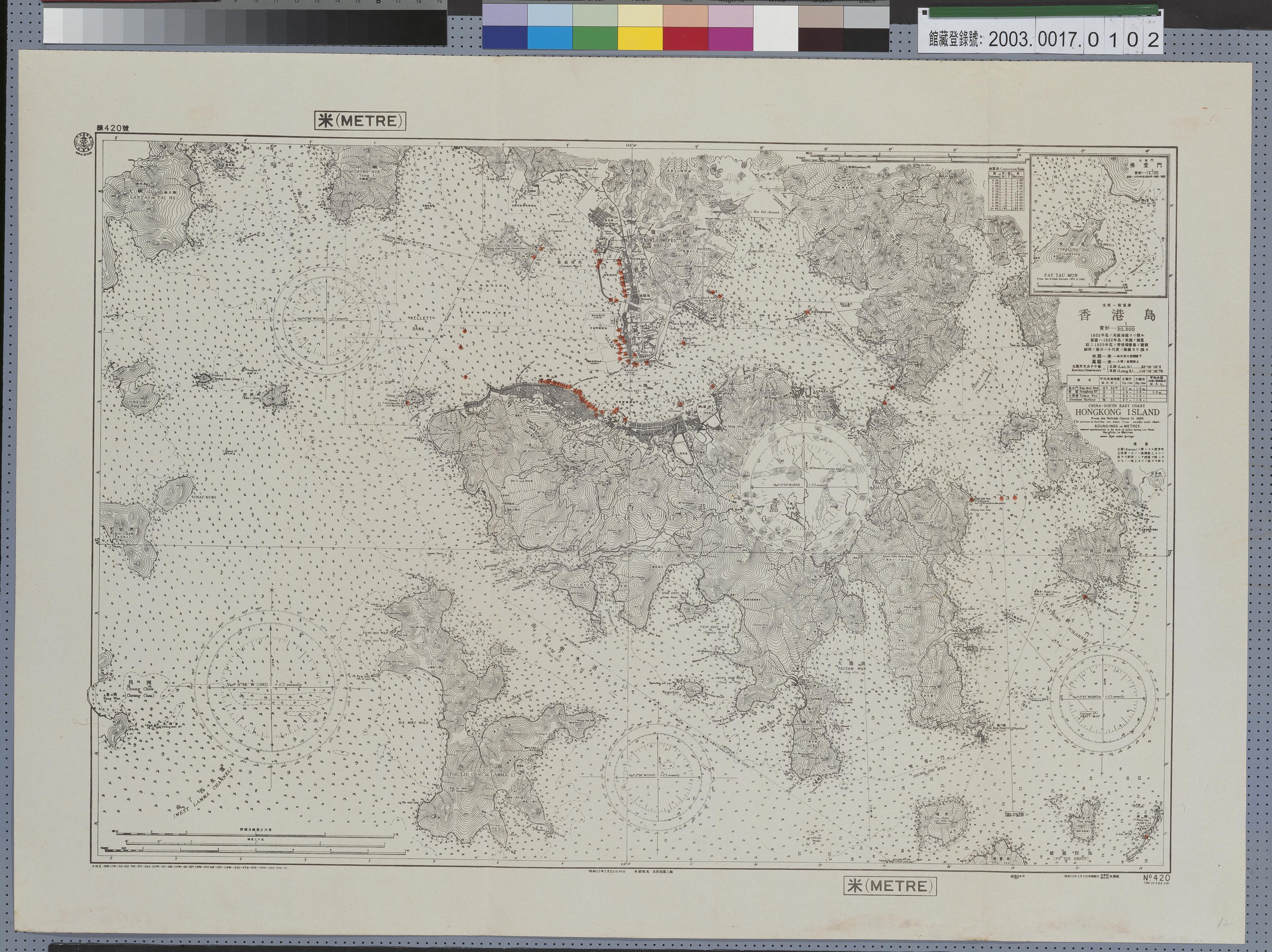Click the bright yellow swatch on color card
1272x952 pixels.
coord(640,38)
